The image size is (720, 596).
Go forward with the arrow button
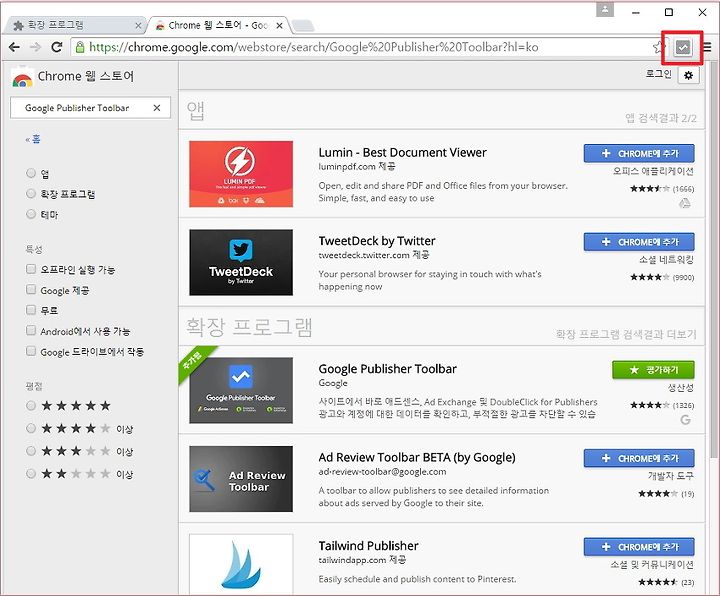pyautogui.click(x=35, y=47)
